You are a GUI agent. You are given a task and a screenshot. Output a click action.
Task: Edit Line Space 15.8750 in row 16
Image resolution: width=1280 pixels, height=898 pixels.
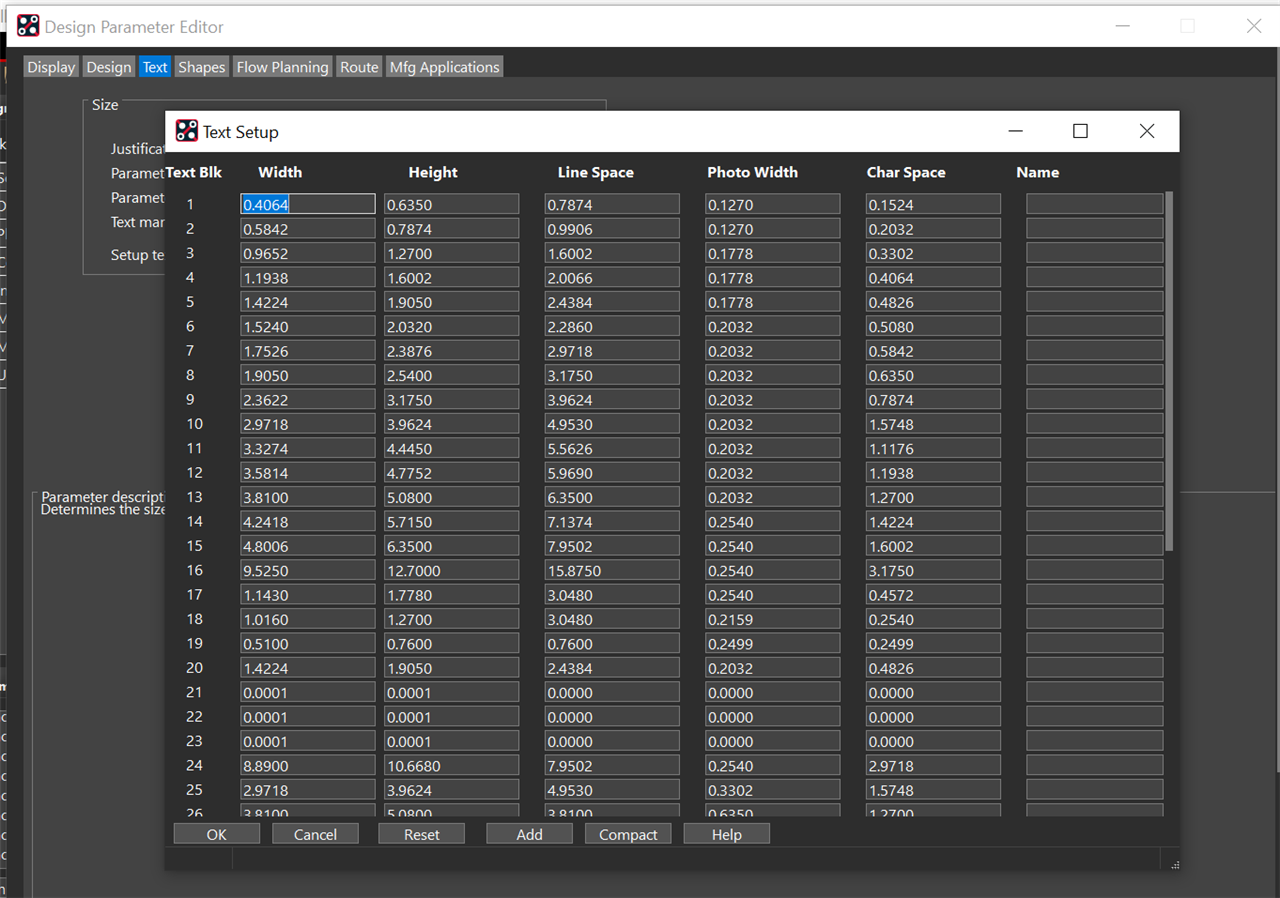coord(612,570)
